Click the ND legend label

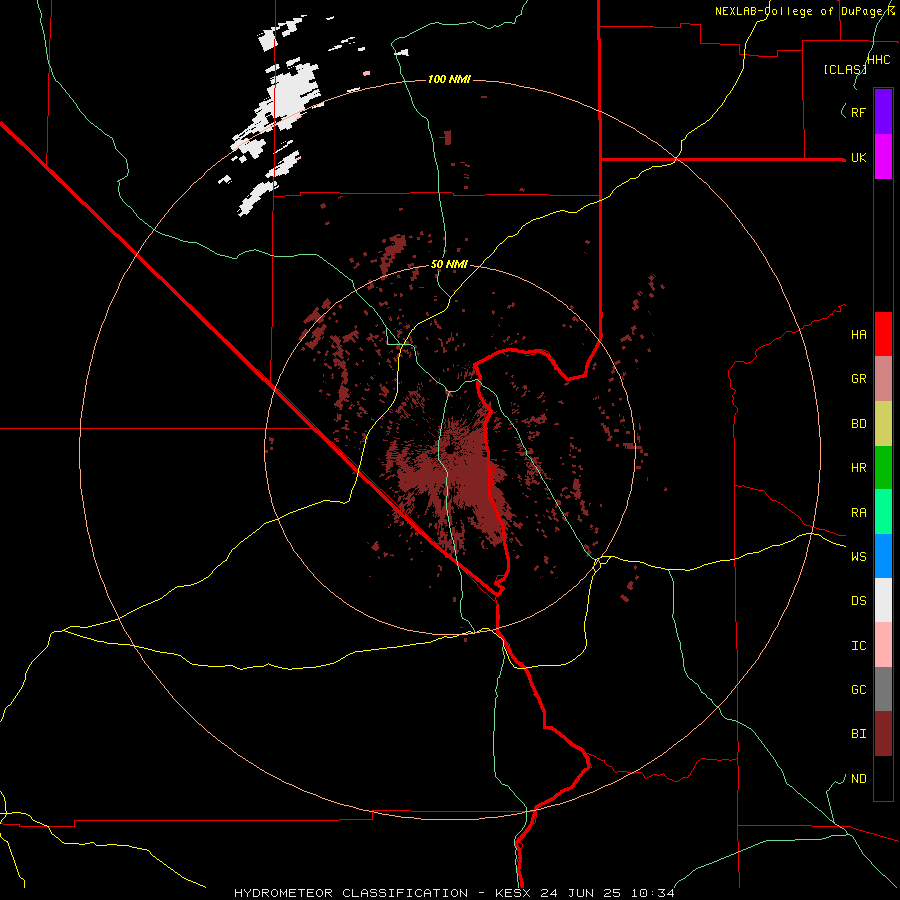pos(858,779)
